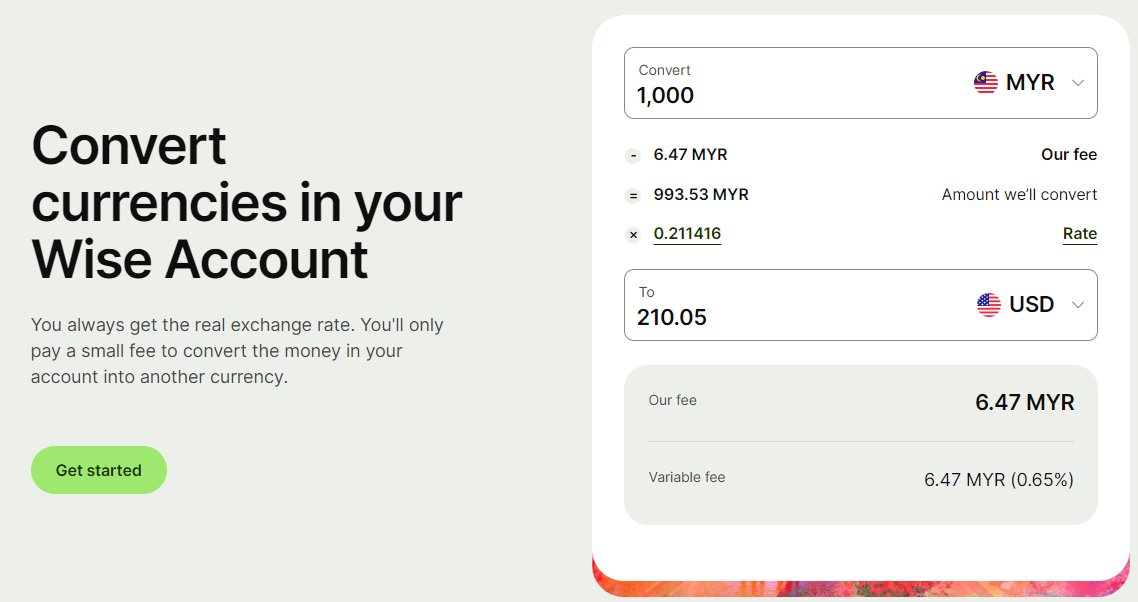The height and width of the screenshot is (602, 1138).
Task: Click the Malaysian flag icon
Action: pos(986,83)
